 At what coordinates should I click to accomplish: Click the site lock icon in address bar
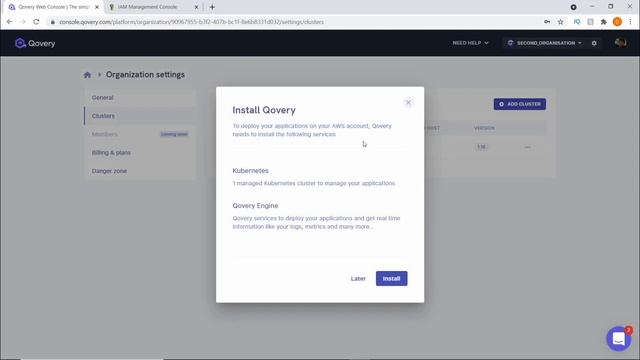pos(53,22)
